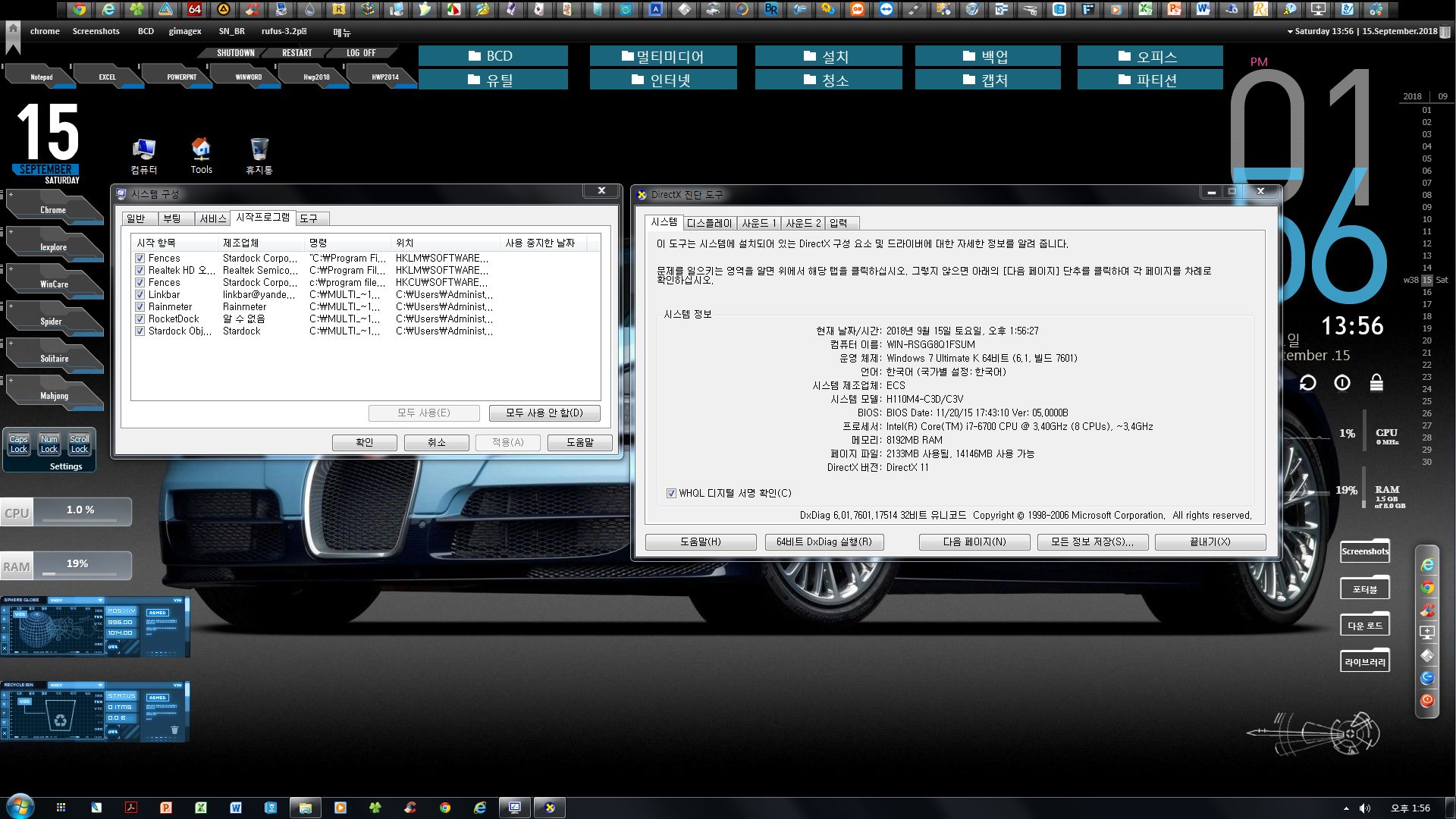Click 모두 사용 안 함(D) button
The width and height of the screenshot is (1456, 819).
pyautogui.click(x=544, y=413)
